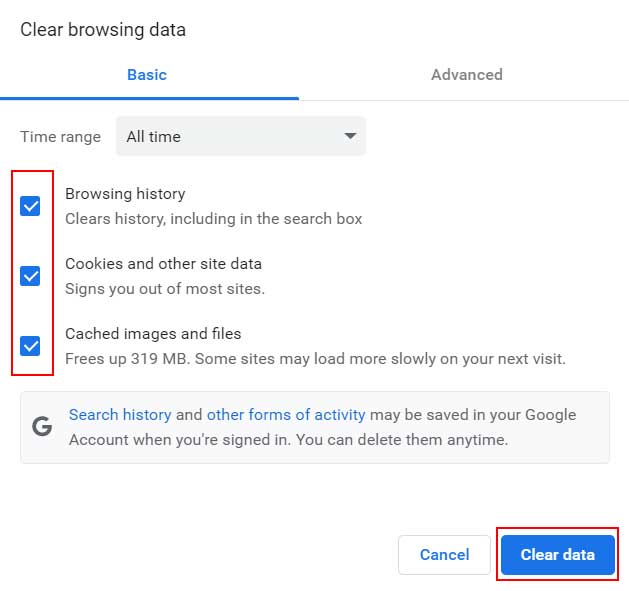Uncheck Cached images and files checkbox
Viewport: 629px width, 591px height.
tap(30, 346)
